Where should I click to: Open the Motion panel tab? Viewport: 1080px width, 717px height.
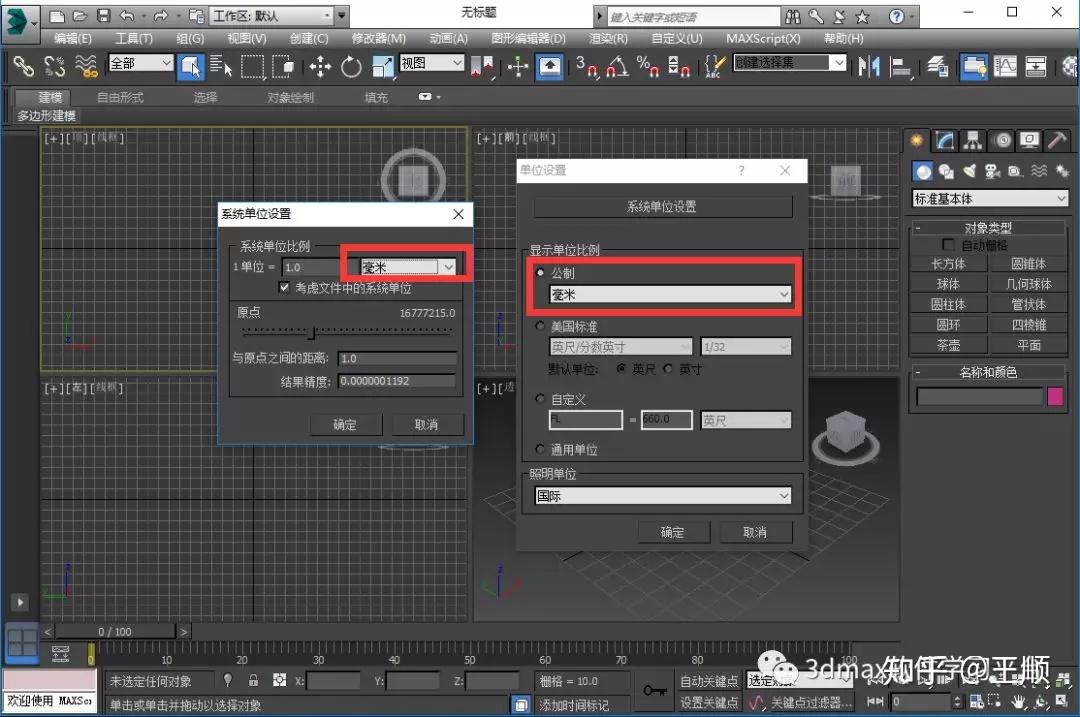1002,141
